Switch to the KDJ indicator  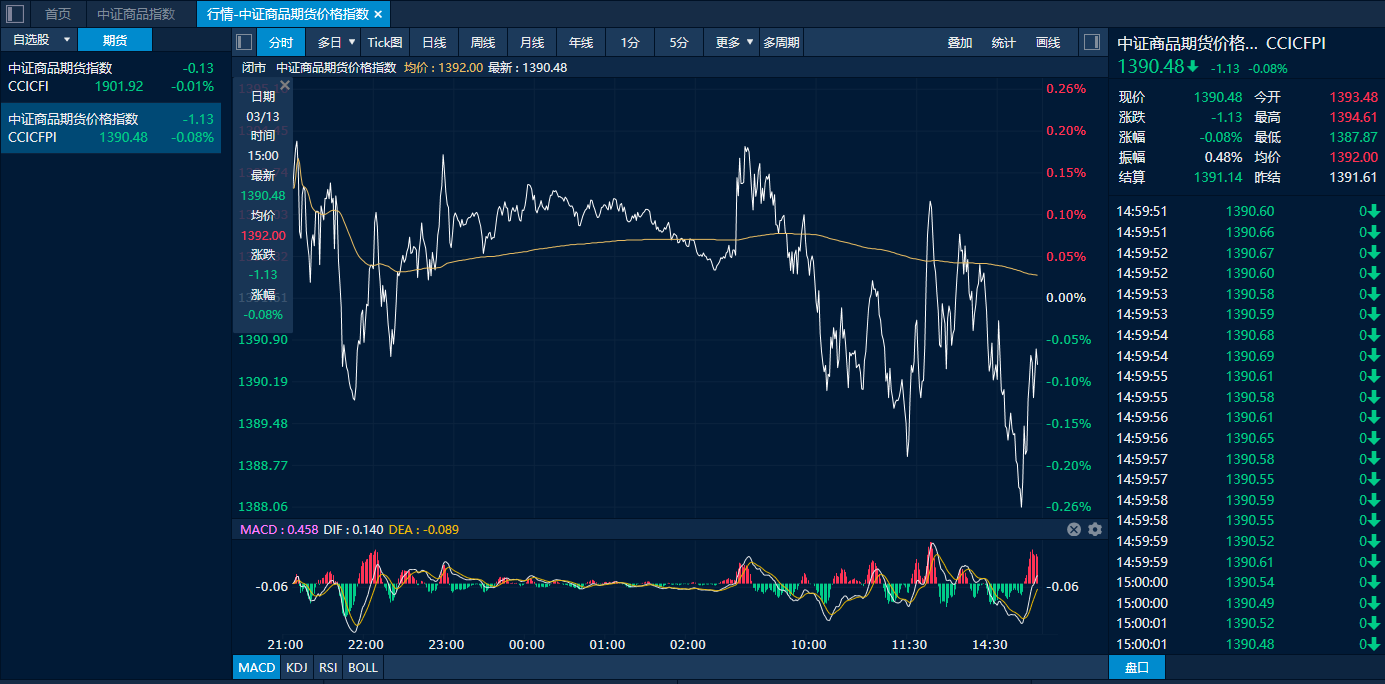[x=296, y=667]
